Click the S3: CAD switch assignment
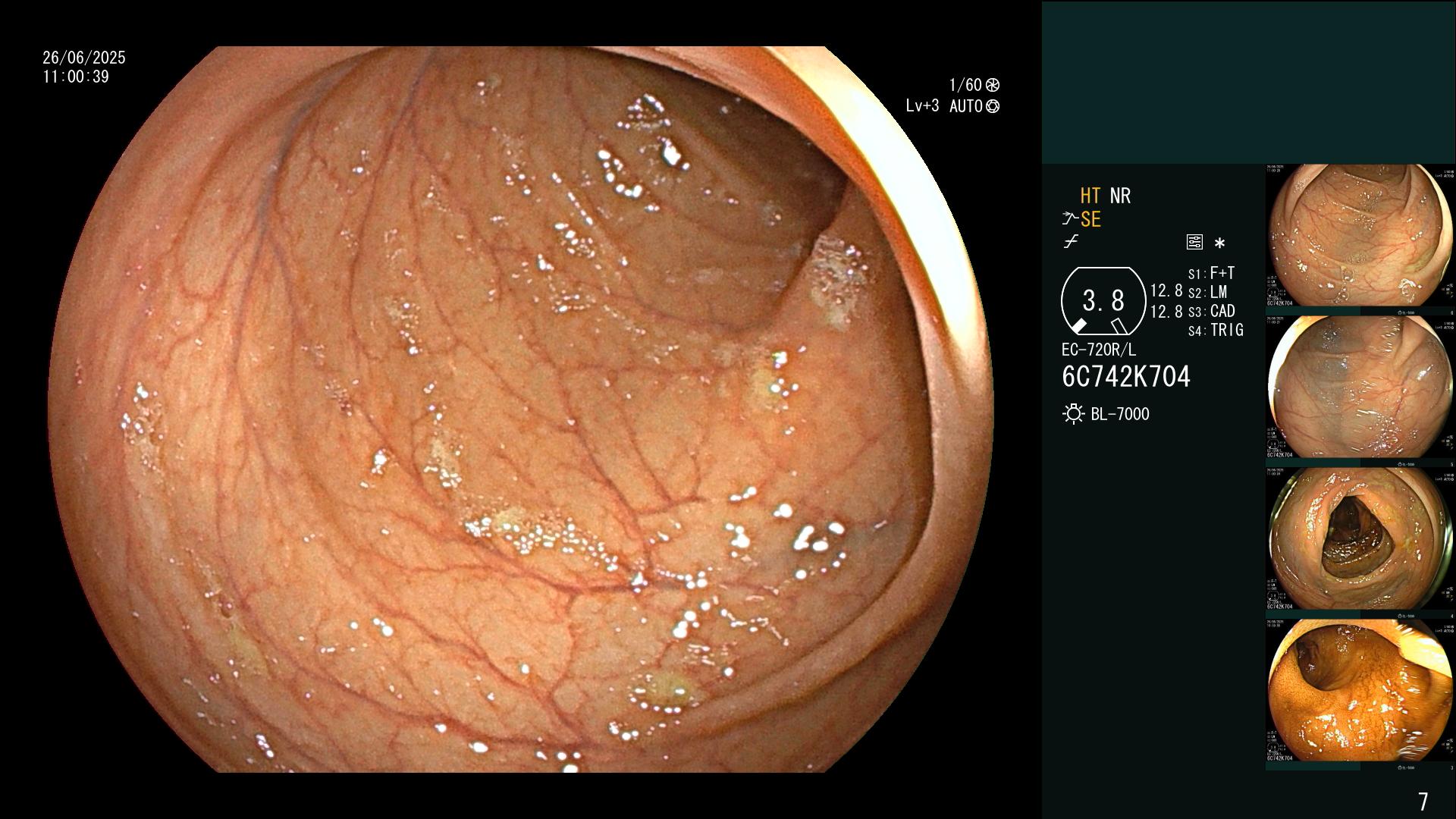 click(x=1211, y=311)
